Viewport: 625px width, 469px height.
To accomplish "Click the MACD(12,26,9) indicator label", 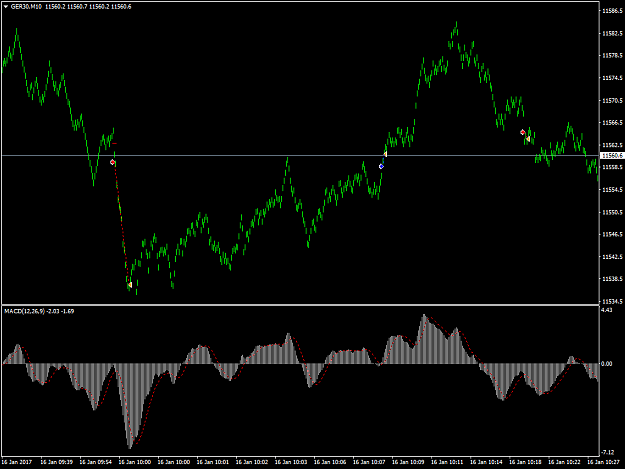I will pos(39,311).
